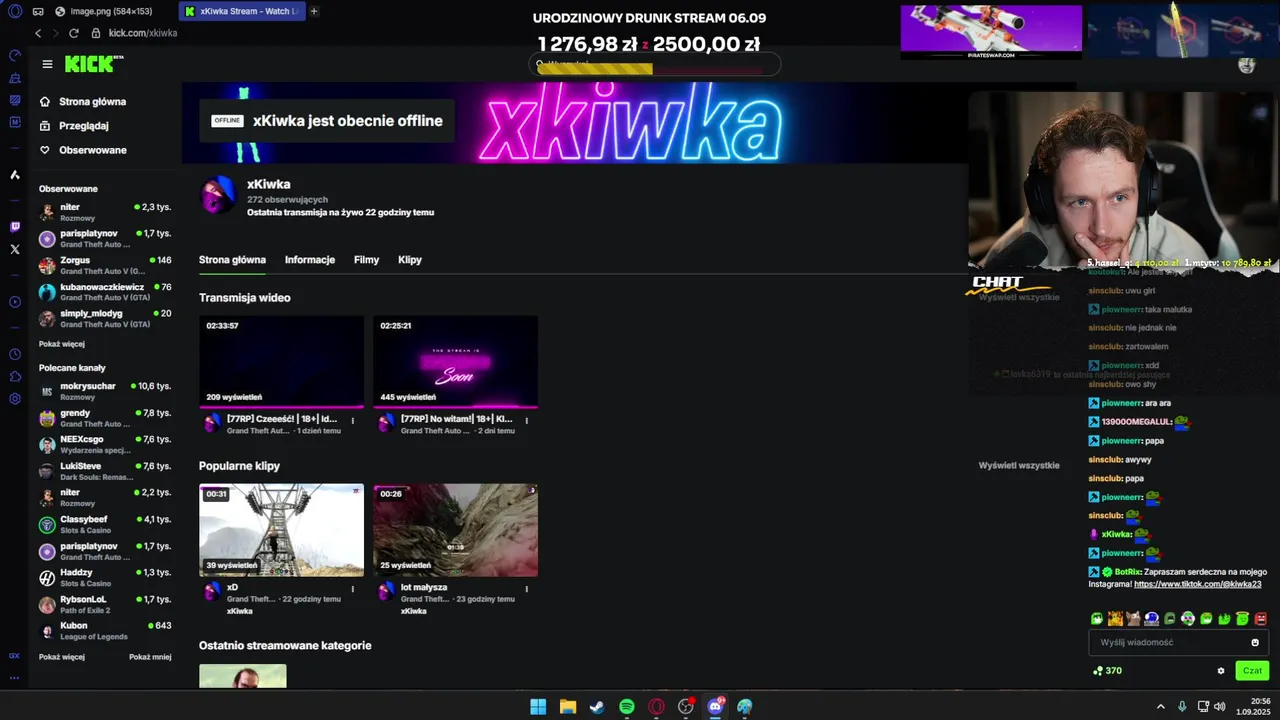Select the Strona główna channel tab

point(232,260)
